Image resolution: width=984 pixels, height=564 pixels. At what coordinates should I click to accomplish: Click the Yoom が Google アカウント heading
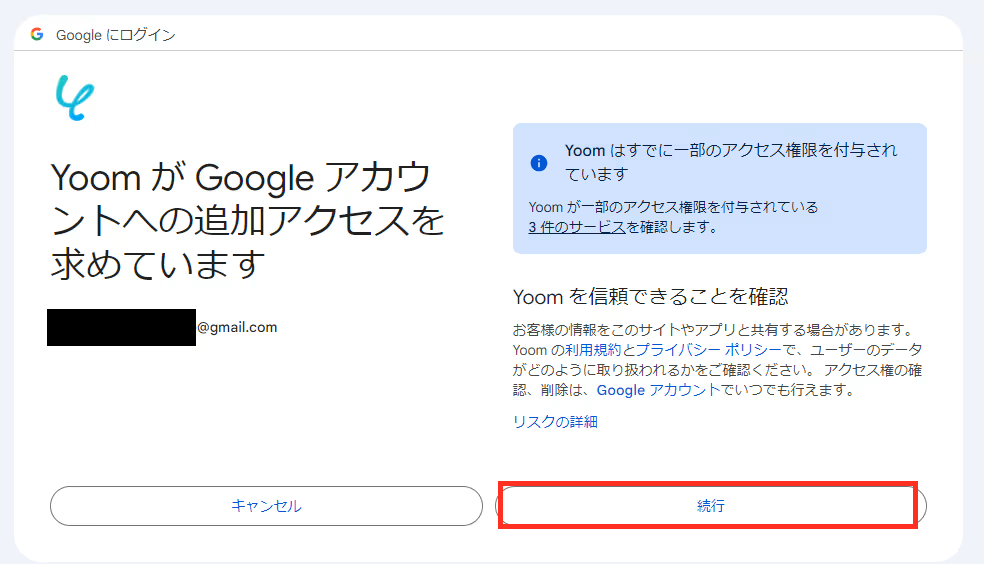248,220
